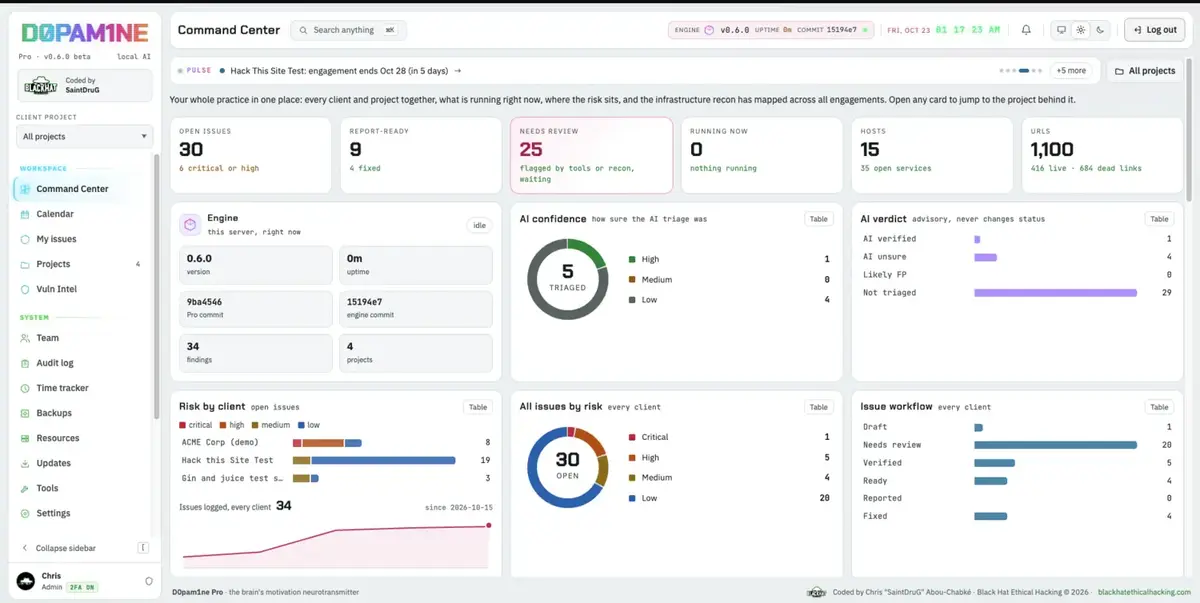Toggle Table view for AI verdict
Screen dimensions: 1200x603
(x=1159, y=219)
